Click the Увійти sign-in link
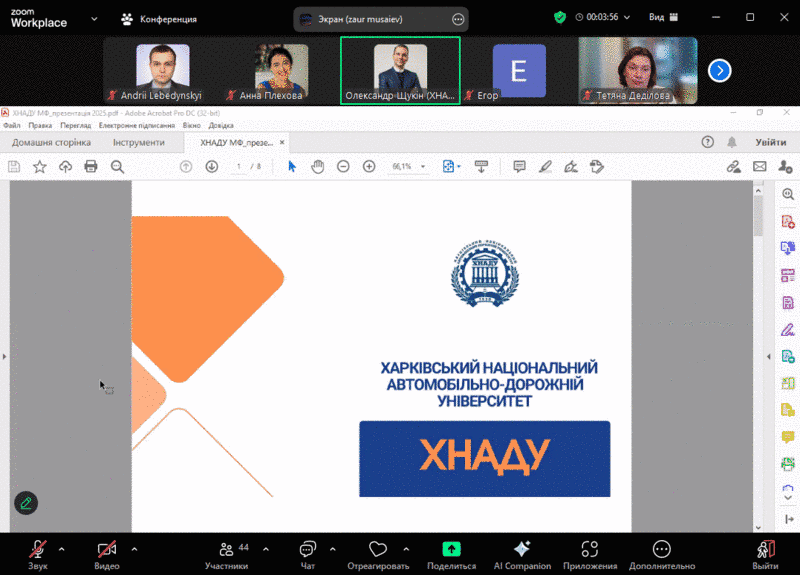This screenshot has height=575, width=800. coord(771,142)
